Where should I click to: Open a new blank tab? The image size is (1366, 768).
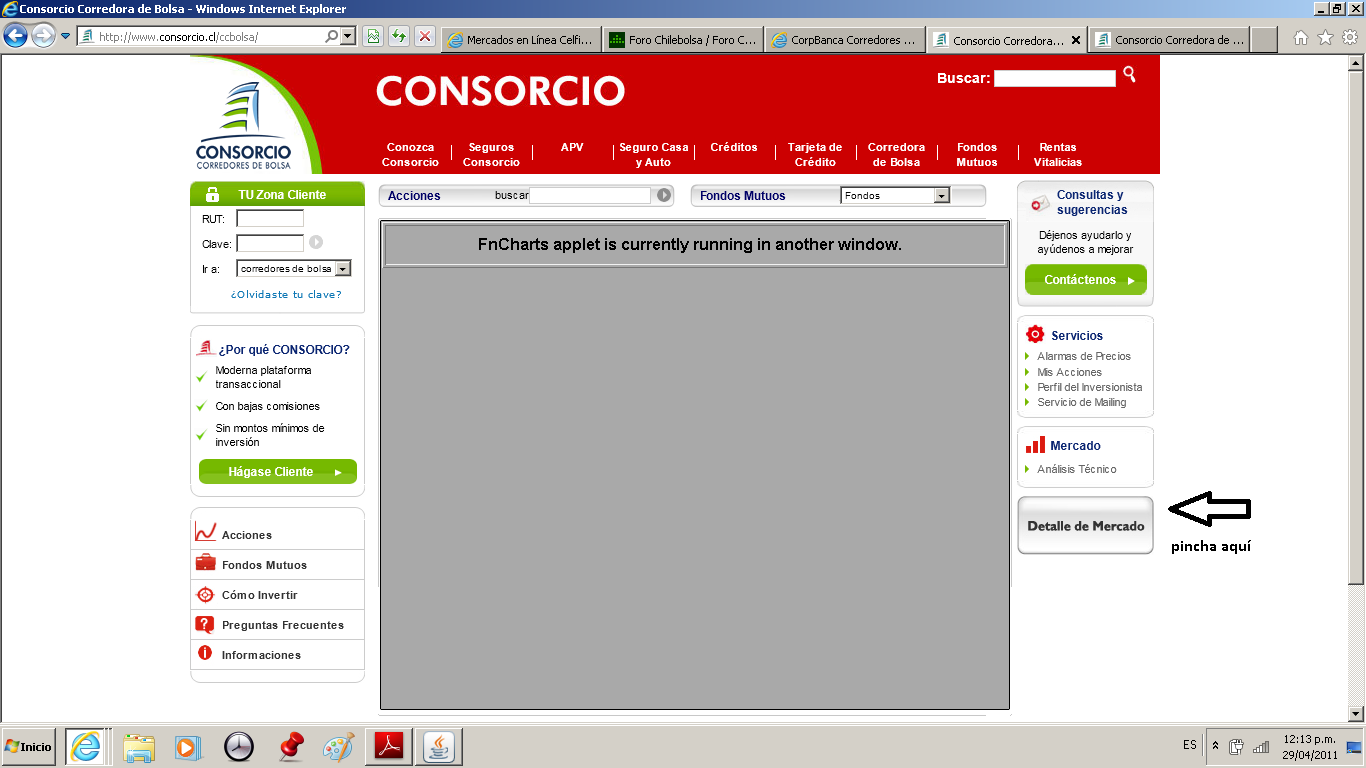[x=1264, y=40]
